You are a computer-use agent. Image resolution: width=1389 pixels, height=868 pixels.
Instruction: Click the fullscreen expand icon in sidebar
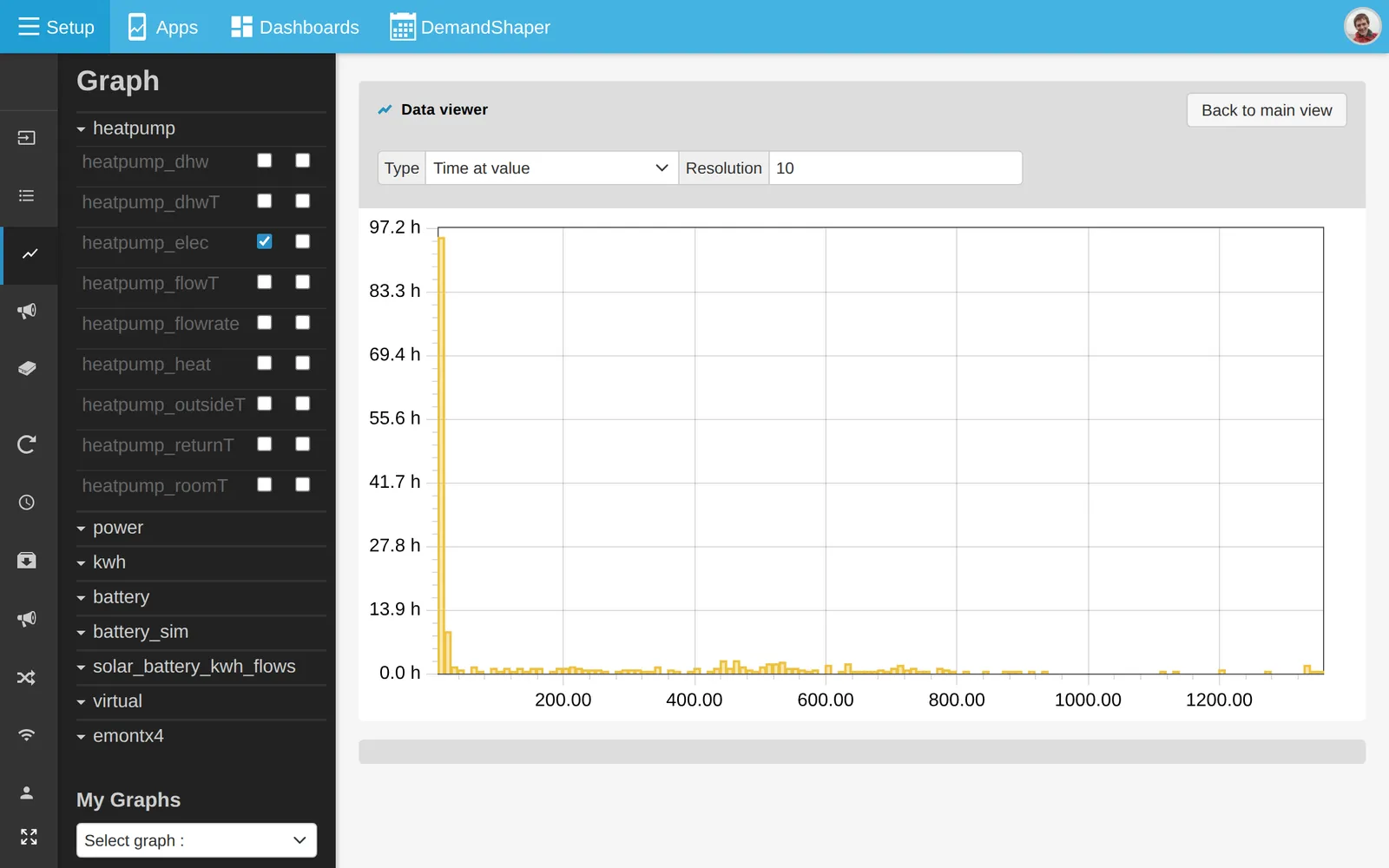click(29, 836)
